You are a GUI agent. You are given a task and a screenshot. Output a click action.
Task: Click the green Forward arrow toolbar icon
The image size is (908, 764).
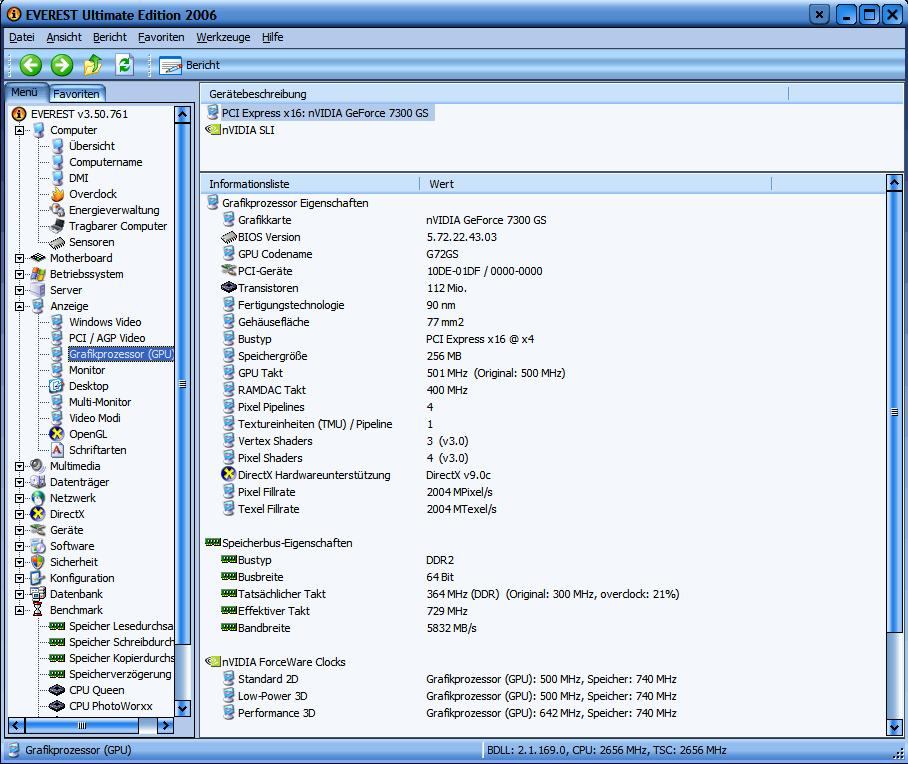point(62,65)
